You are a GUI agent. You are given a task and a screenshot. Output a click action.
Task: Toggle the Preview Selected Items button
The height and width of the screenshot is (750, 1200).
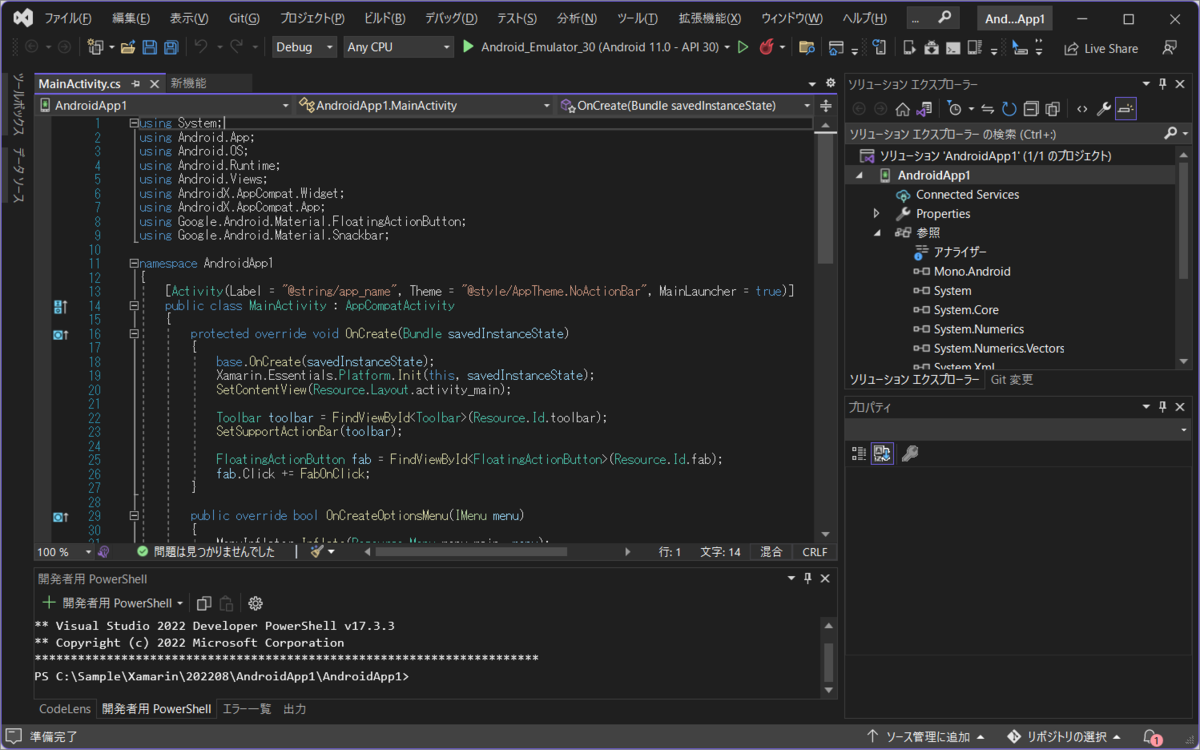pyautogui.click(x=1126, y=109)
